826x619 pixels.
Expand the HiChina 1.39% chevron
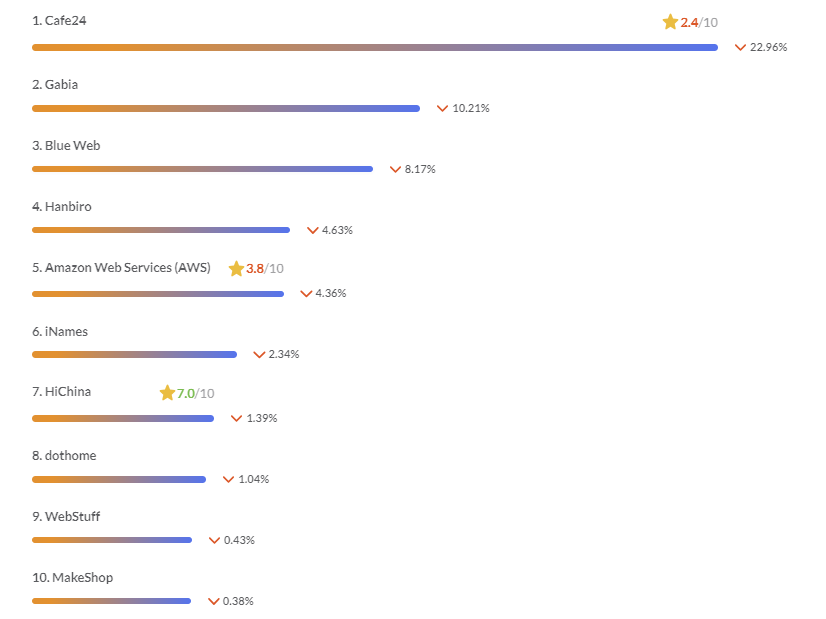tap(237, 418)
